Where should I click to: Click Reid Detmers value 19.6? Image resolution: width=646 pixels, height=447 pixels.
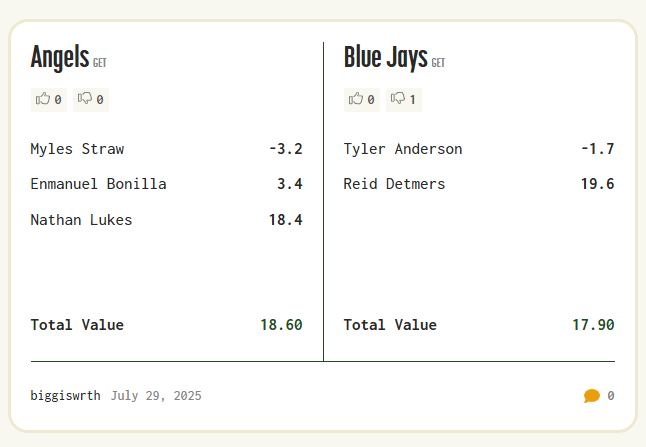pos(597,184)
